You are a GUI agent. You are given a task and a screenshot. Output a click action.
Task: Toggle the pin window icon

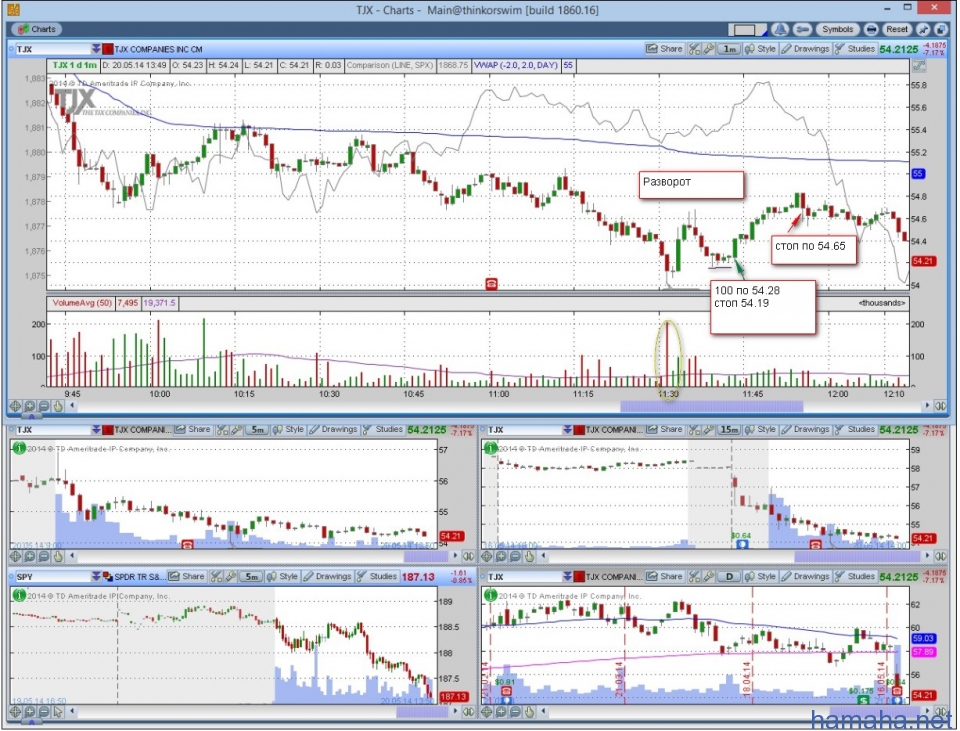click(923, 29)
